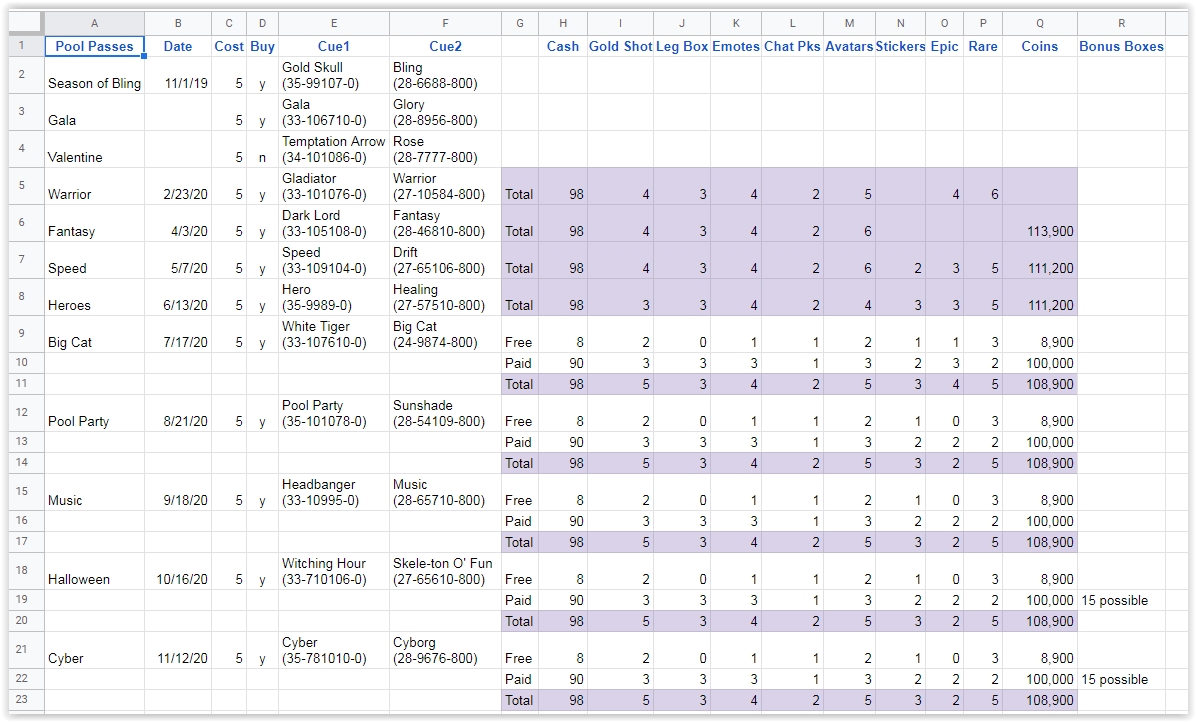Click the 'Valentine' cell

tap(94, 149)
